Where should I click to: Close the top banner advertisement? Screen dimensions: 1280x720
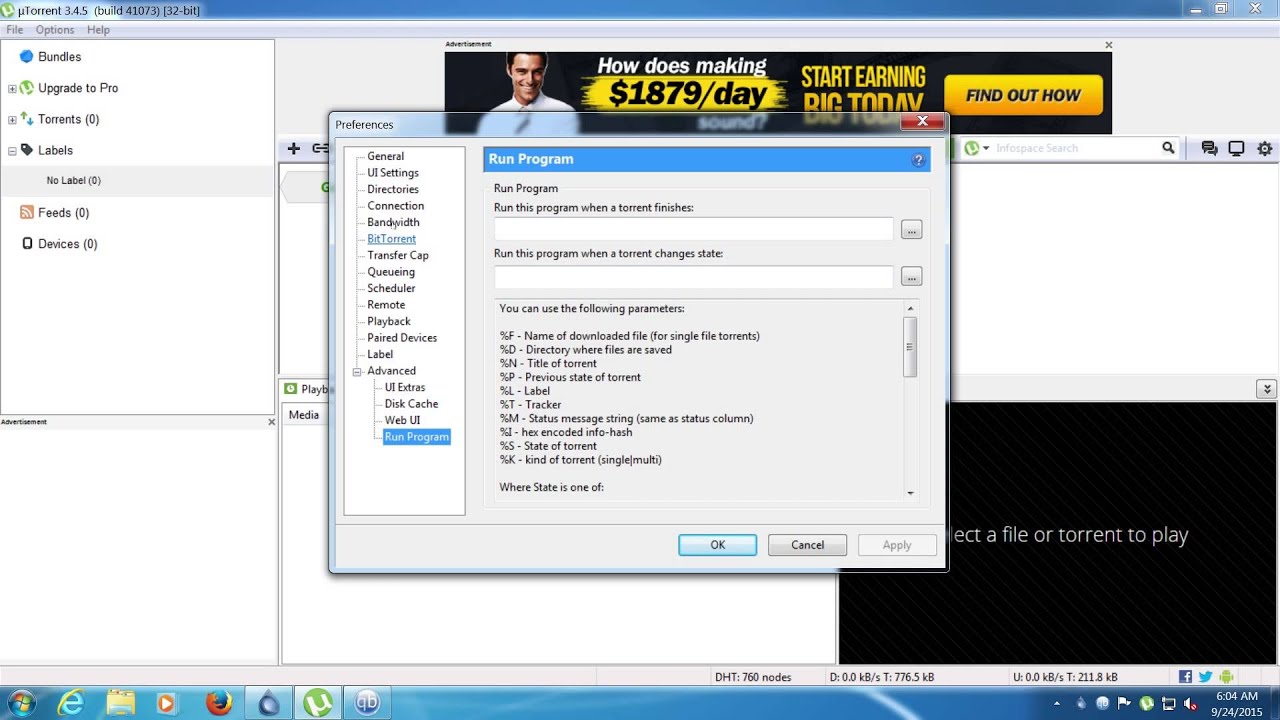pyautogui.click(x=1108, y=45)
